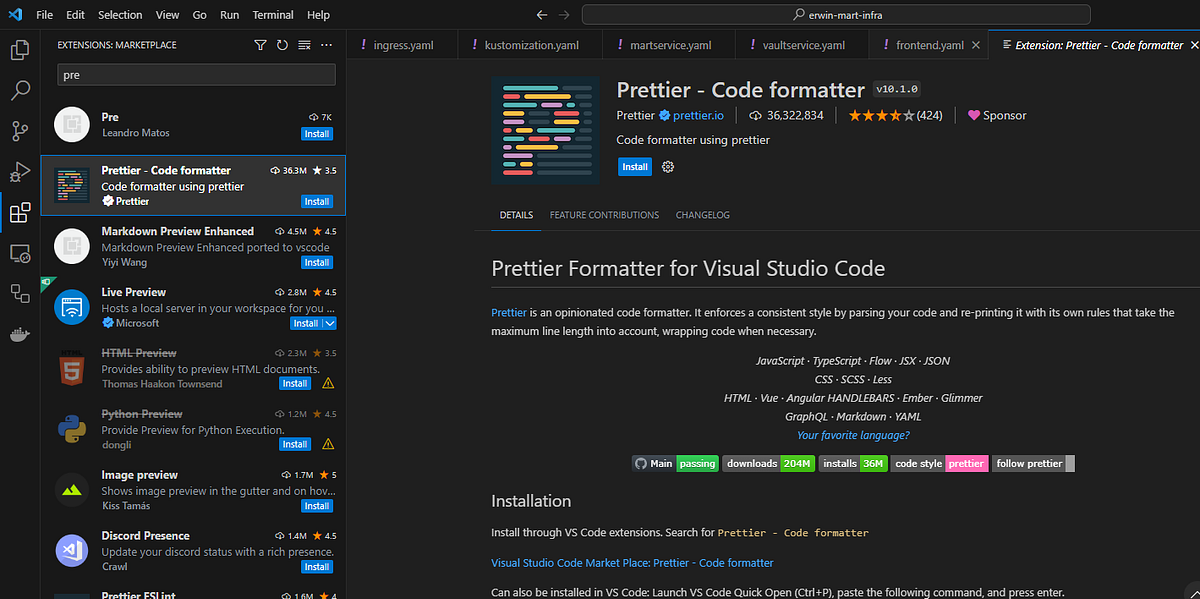Click the Sponsor button
The image size is (1200, 599).
pyautogui.click(x=996, y=115)
